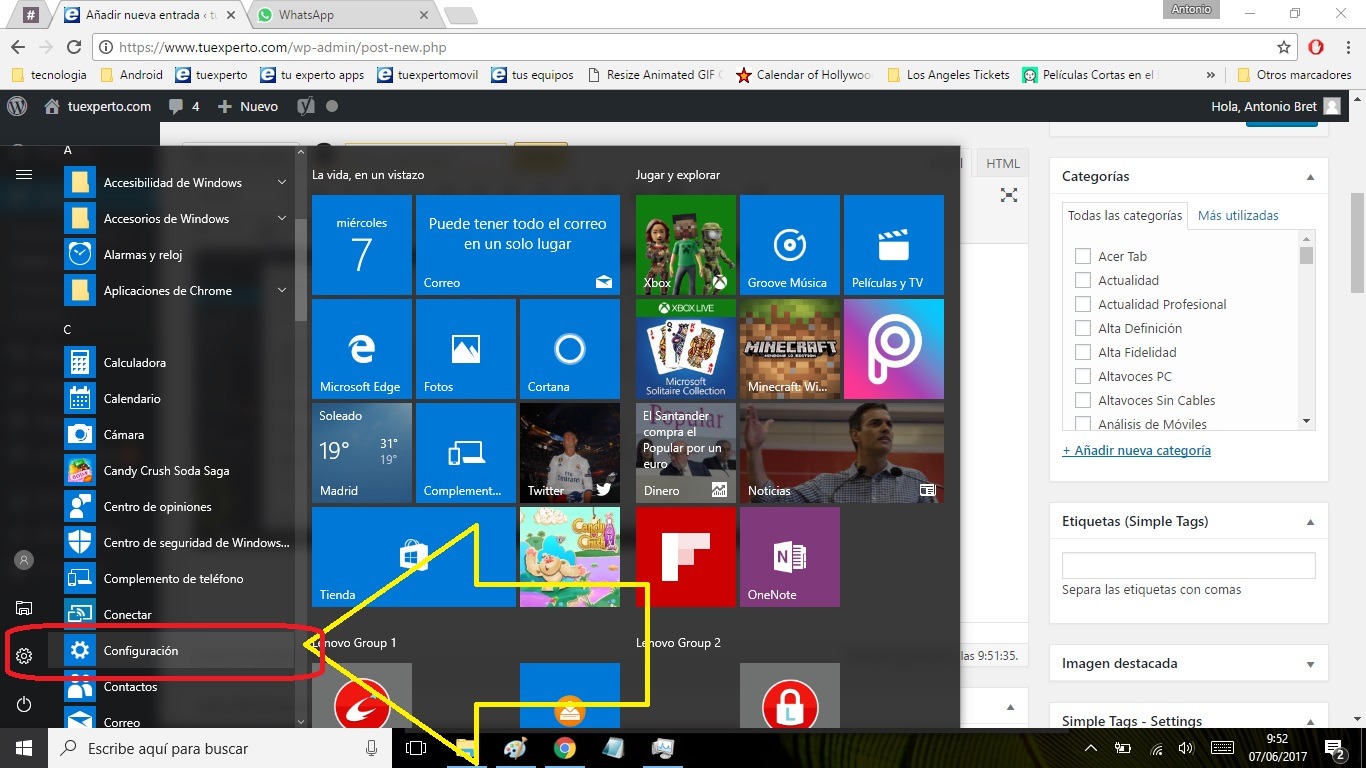Open the Correo mail tile
1366x768 pixels.
518,245
